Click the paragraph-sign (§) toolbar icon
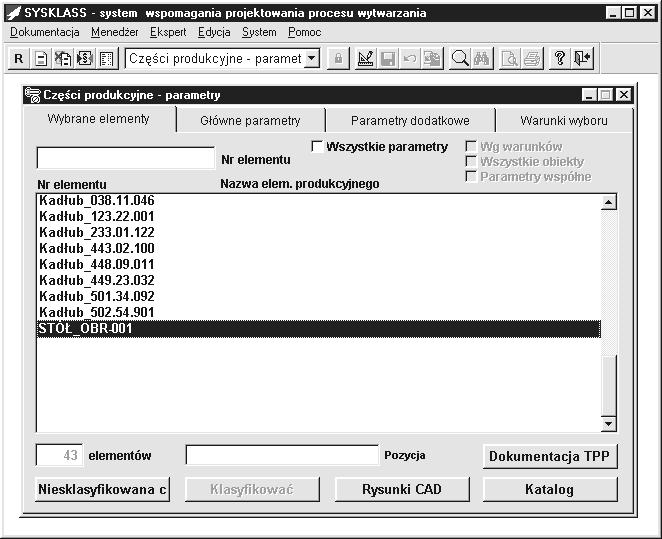Viewport: 662px width, 539px height. 85,58
